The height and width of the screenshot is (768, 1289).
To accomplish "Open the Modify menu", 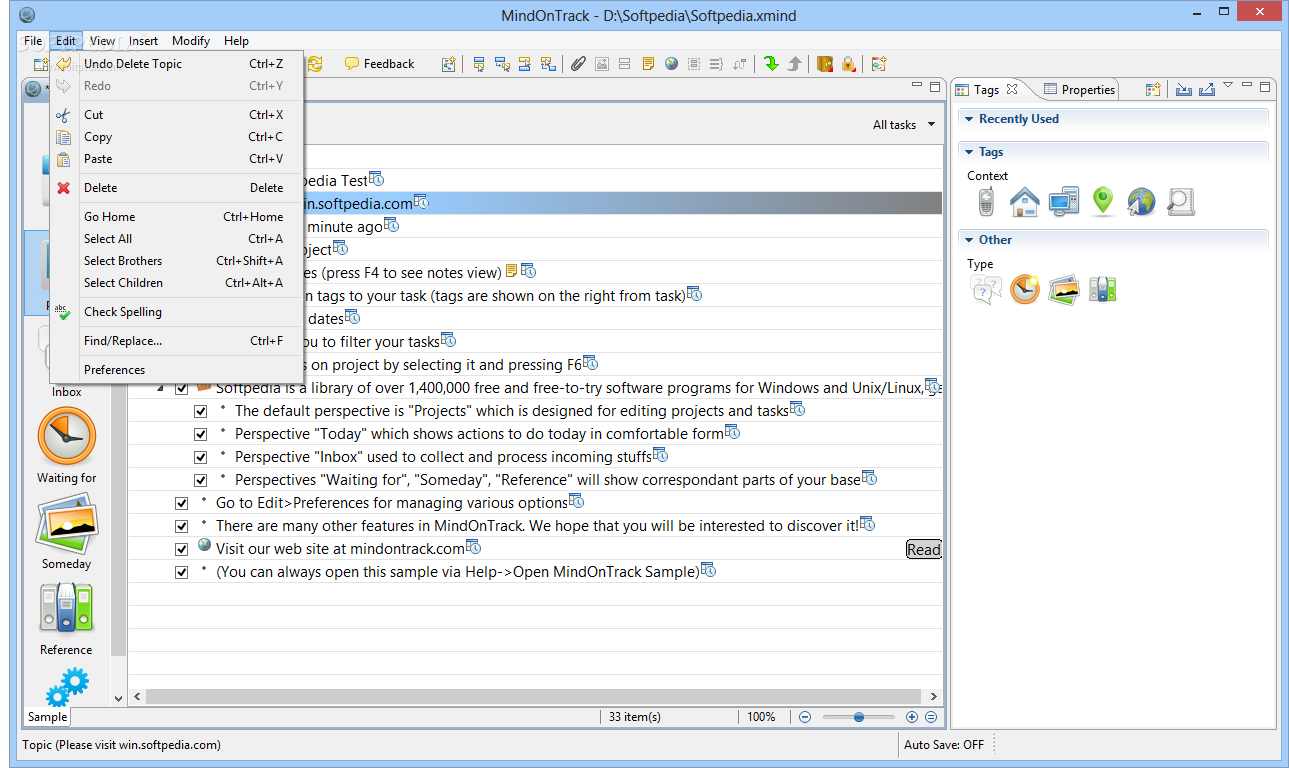I will point(191,41).
